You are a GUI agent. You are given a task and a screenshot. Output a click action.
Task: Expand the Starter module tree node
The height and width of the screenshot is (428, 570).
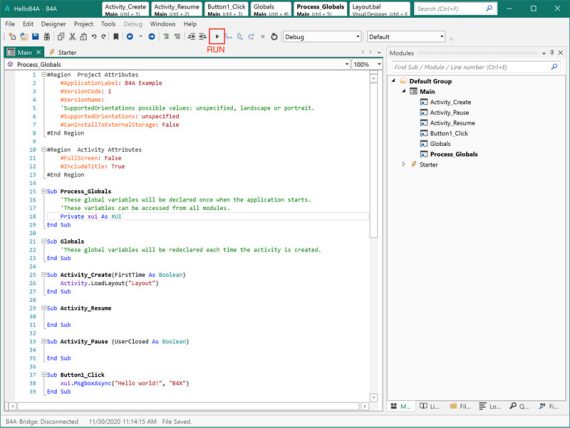pyautogui.click(x=404, y=164)
